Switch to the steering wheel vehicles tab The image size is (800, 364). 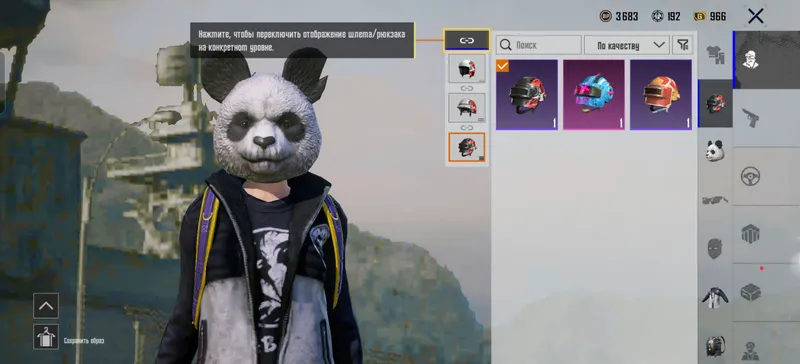tap(751, 176)
